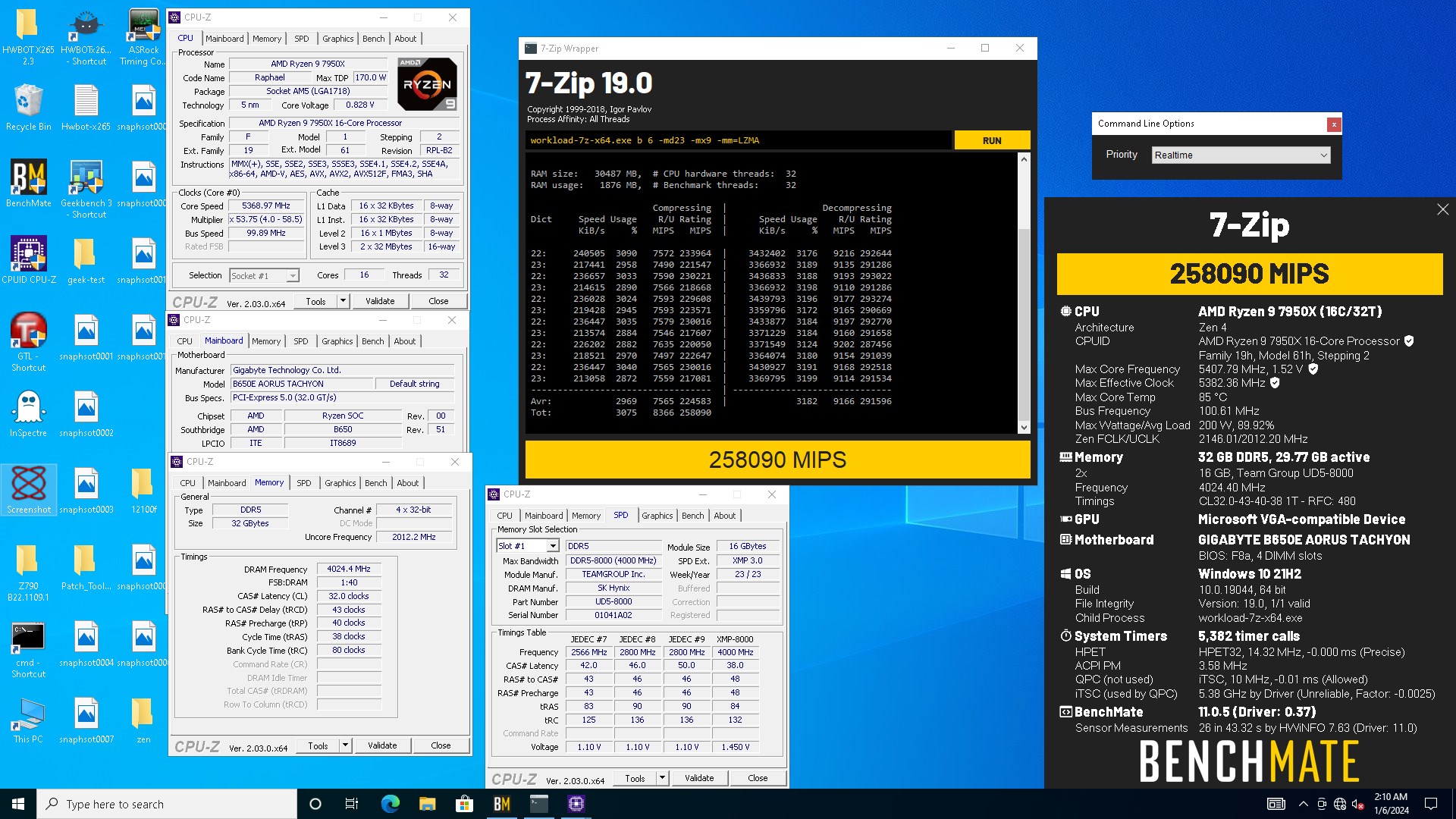Open Hwbot-x265 text file icon

point(86,108)
